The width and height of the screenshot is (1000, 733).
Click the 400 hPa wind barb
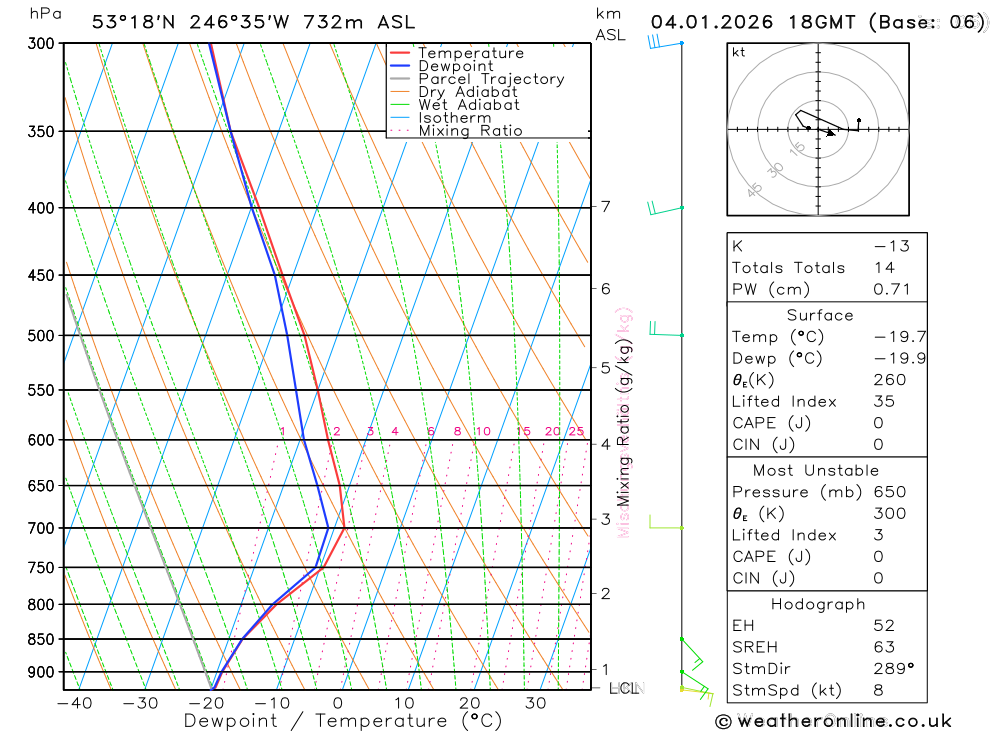[665, 208]
